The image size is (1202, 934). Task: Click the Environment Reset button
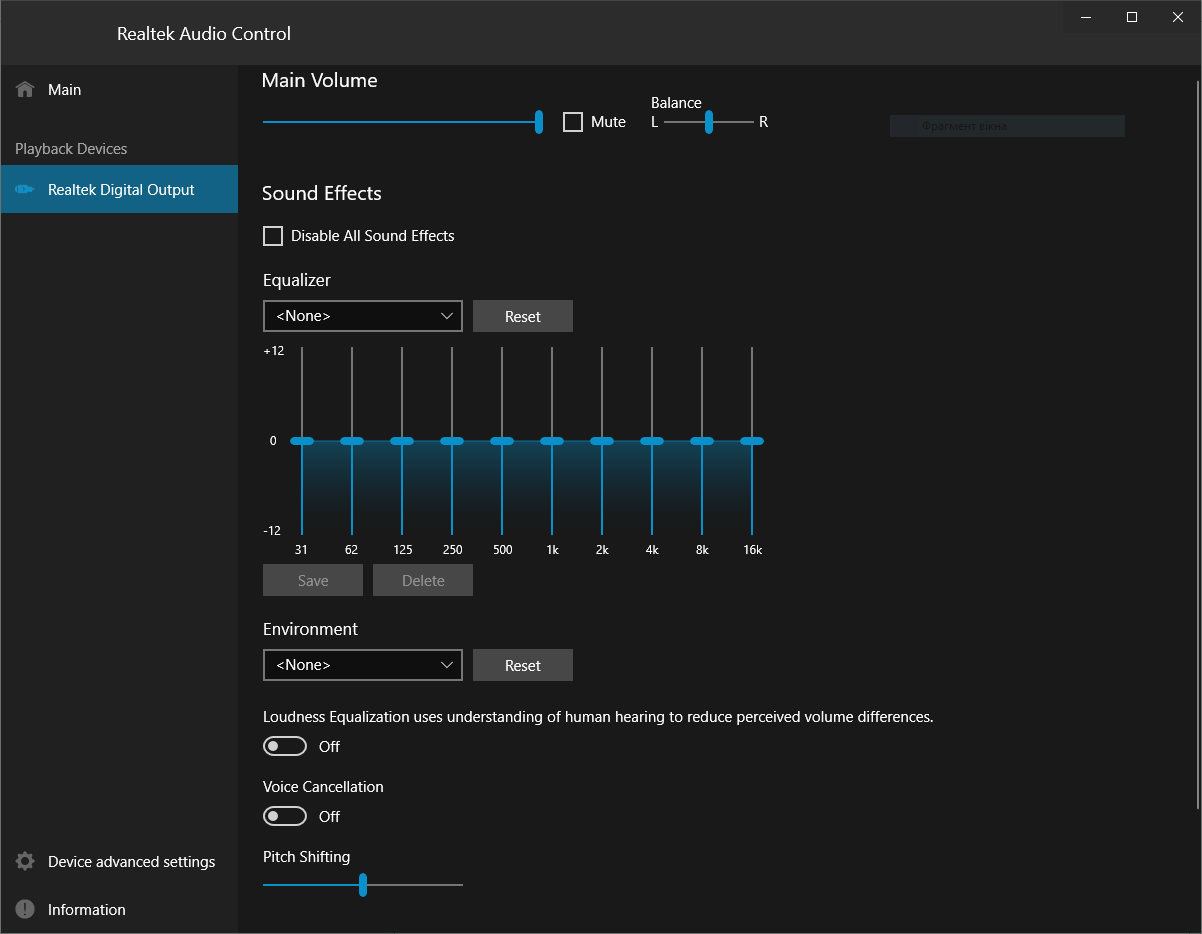(x=523, y=665)
